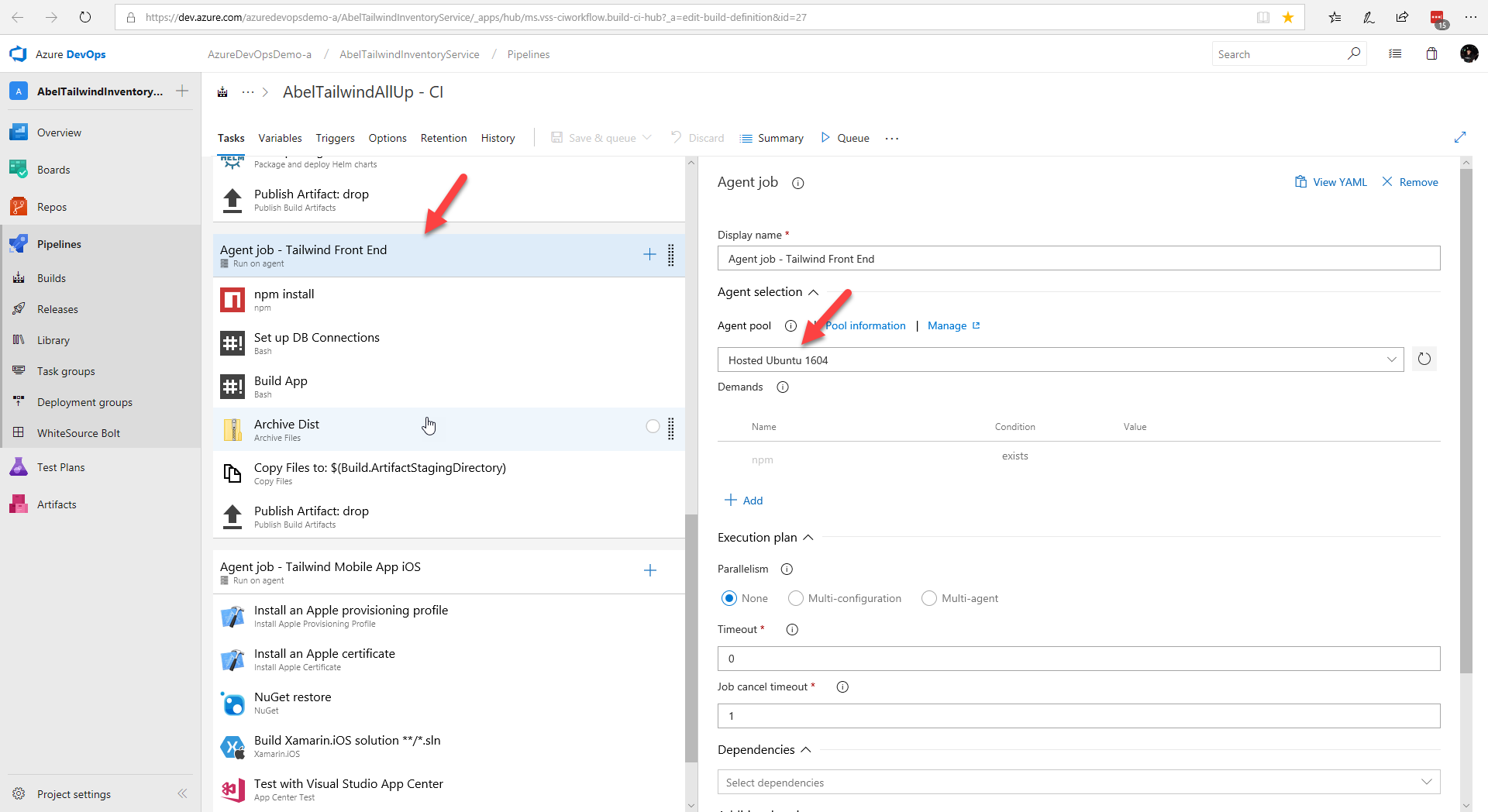The width and height of the screenshot is (1488, 812).
Task: Toggle selection circle on Archive Dist task
Action: (x=653, y=426)
